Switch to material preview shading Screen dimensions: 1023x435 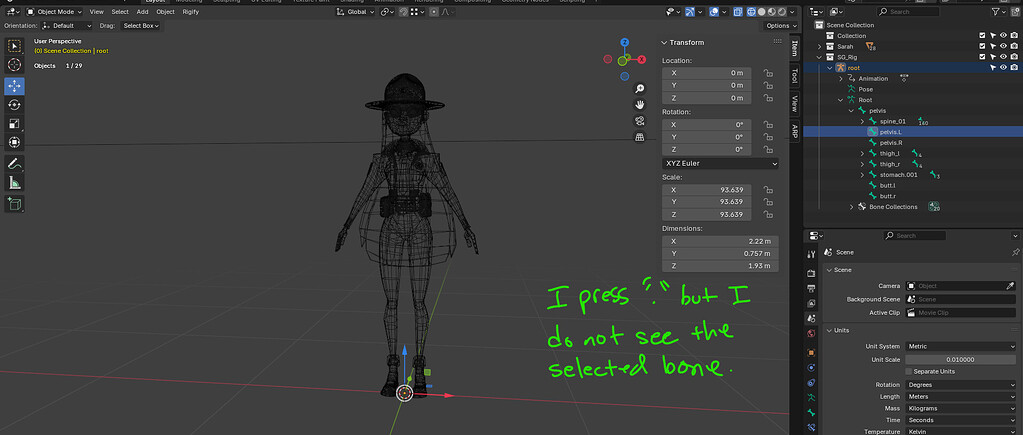click(772, 12)
